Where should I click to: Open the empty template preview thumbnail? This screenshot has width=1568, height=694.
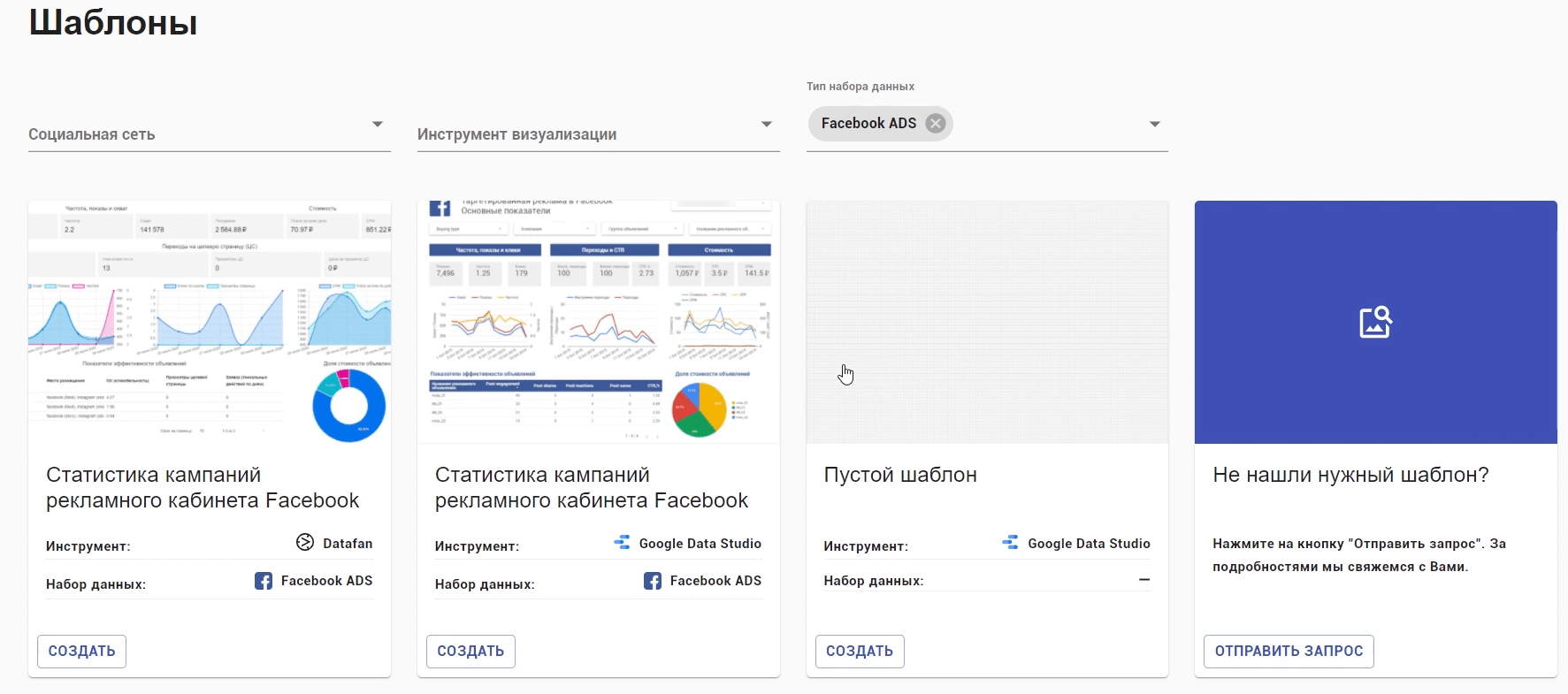click(987, 322)
